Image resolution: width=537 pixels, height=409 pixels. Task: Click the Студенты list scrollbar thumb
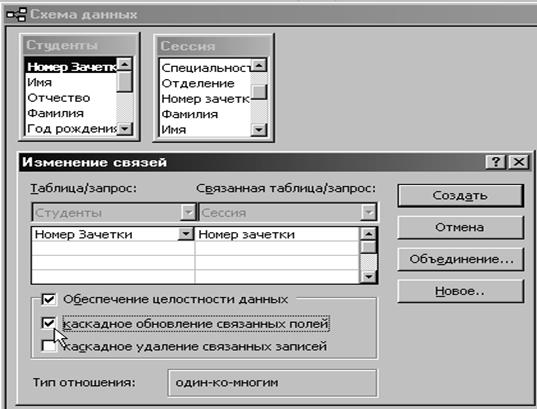tap(124, 82)
